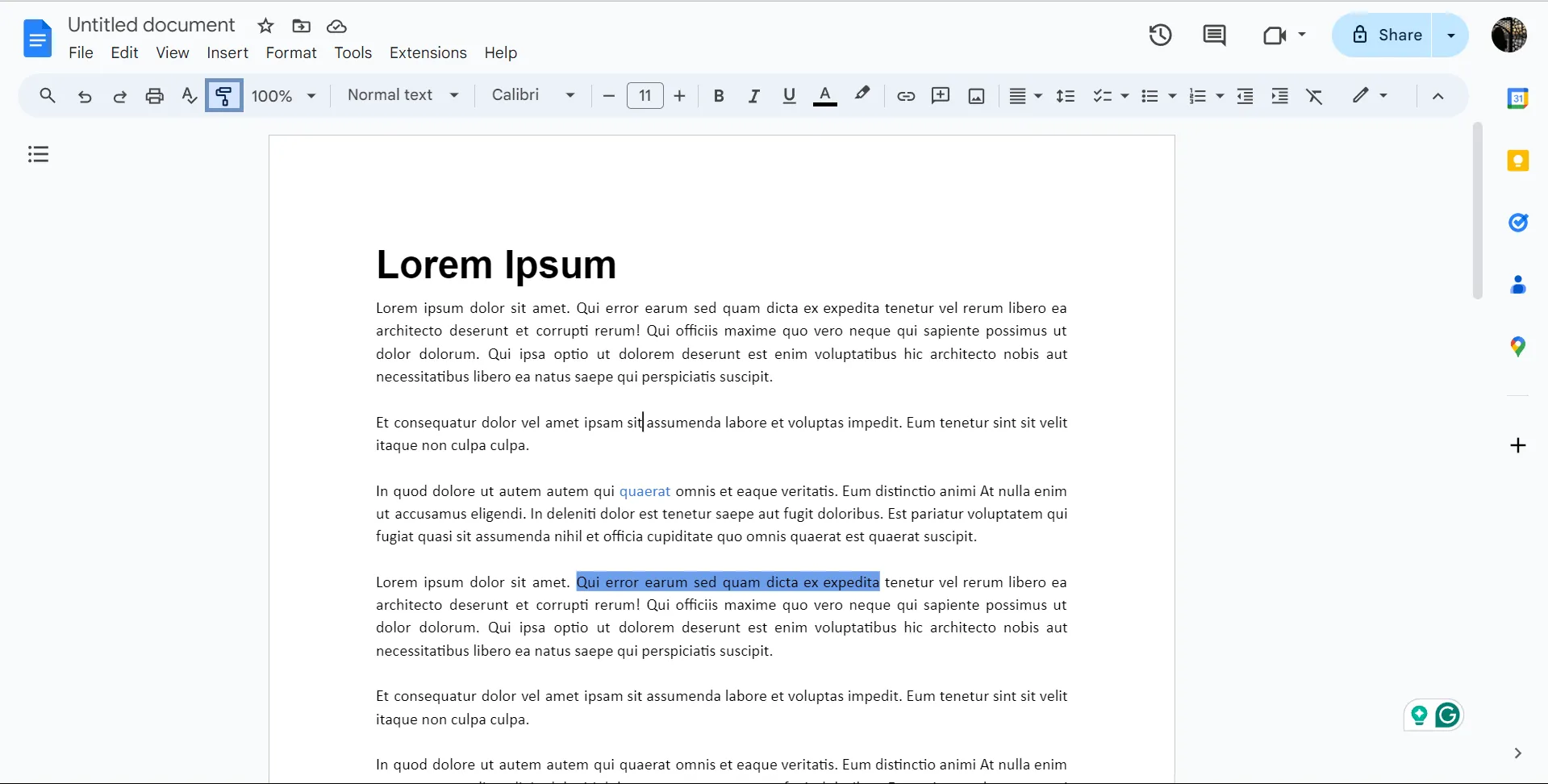Click the insert link icon
The height and width of the screenshot is (784, 1548).
pos(906,96)
